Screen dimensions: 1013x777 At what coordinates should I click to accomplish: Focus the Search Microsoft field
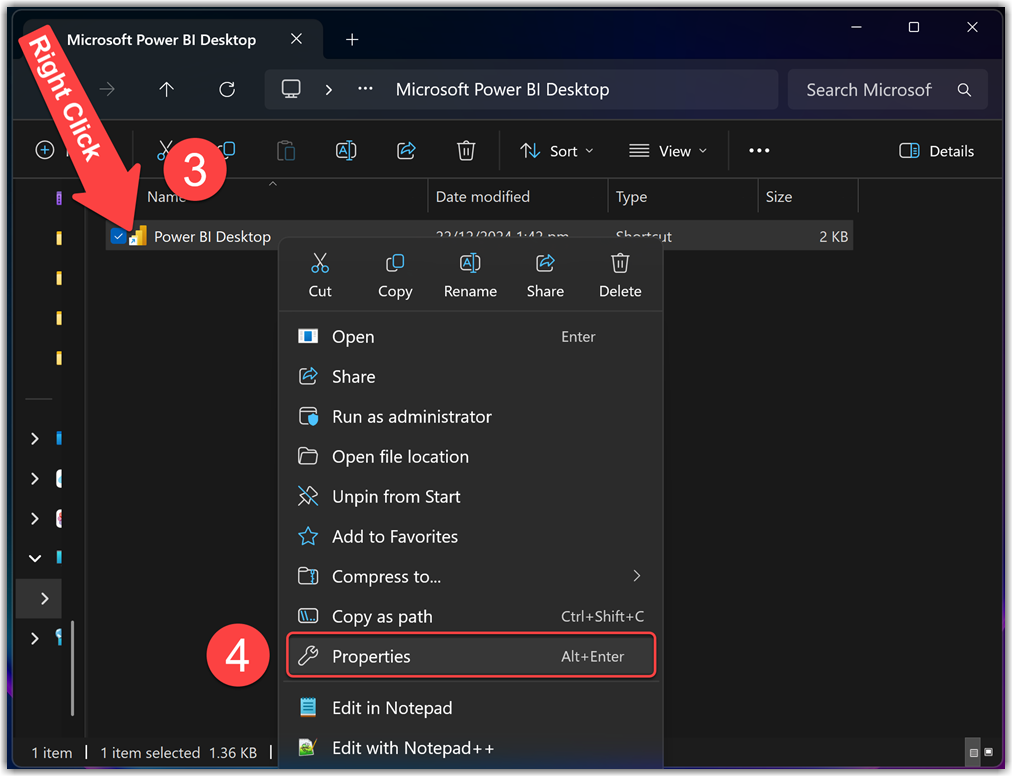(x=868, y=90)
